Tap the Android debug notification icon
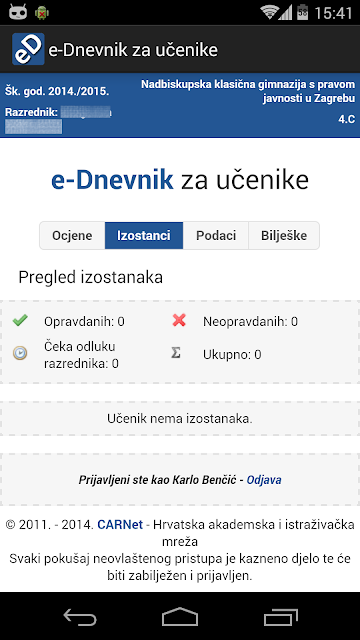This screenshot has height=640, width=360. pyautogui.click(x=42, y=13)
